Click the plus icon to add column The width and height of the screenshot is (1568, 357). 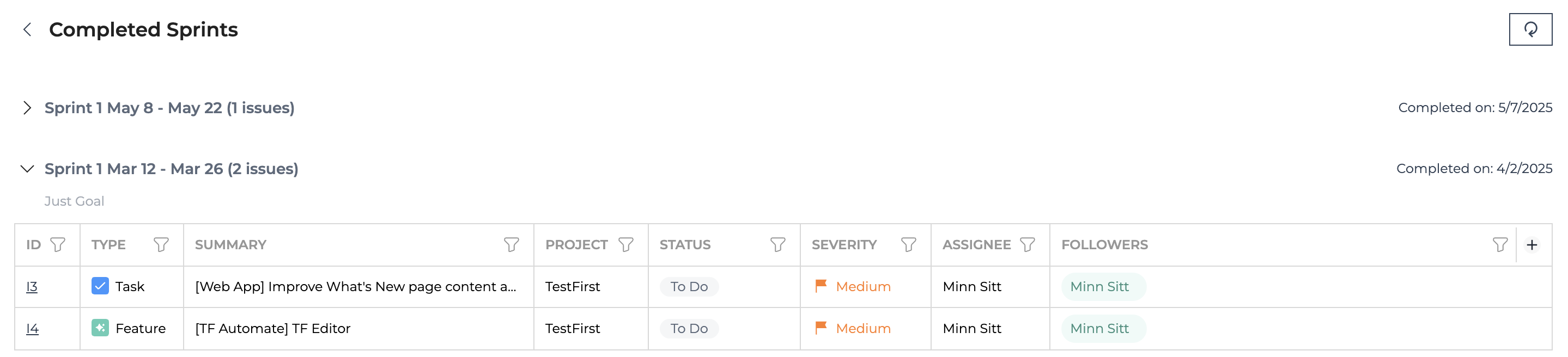1531,244
